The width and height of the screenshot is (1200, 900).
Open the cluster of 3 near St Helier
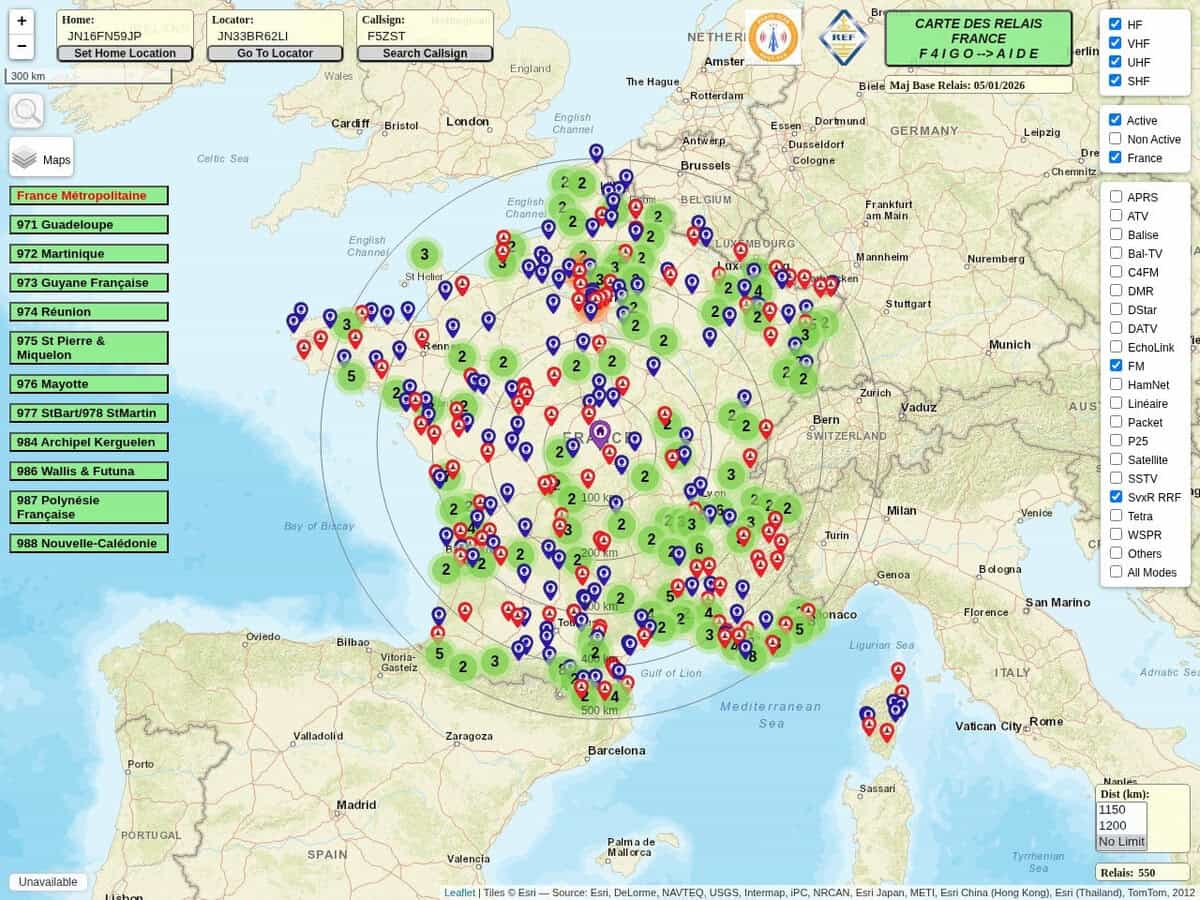424,254
